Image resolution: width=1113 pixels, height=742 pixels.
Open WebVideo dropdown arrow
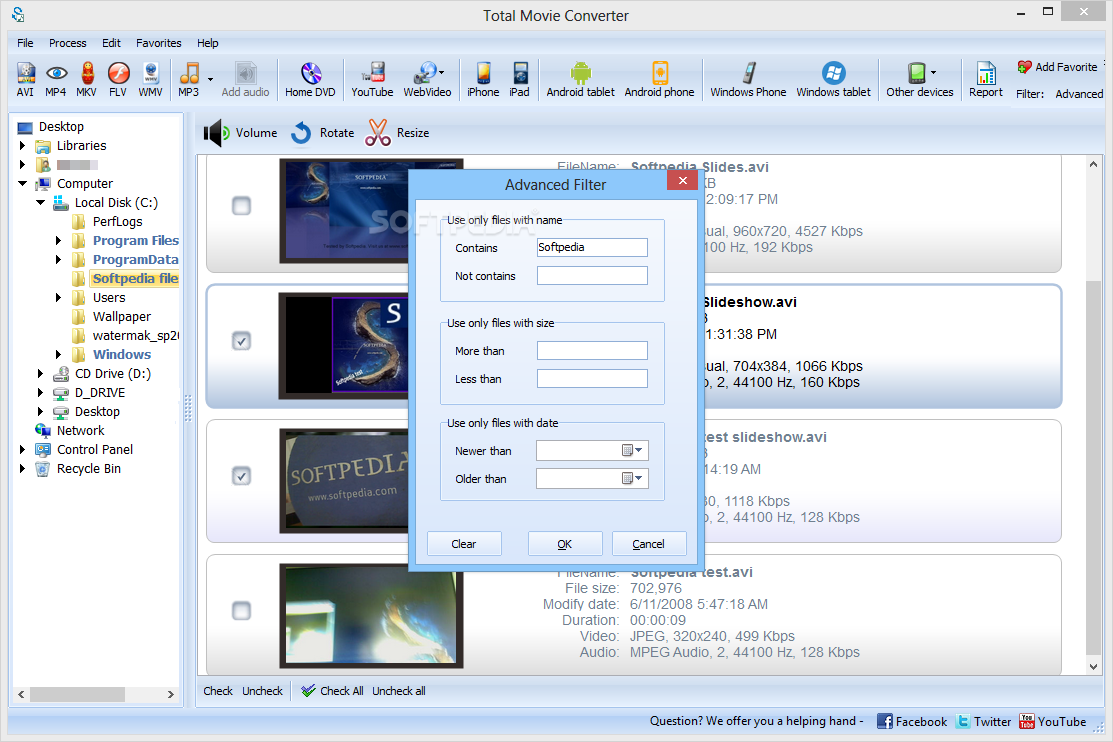pos(442,72)
